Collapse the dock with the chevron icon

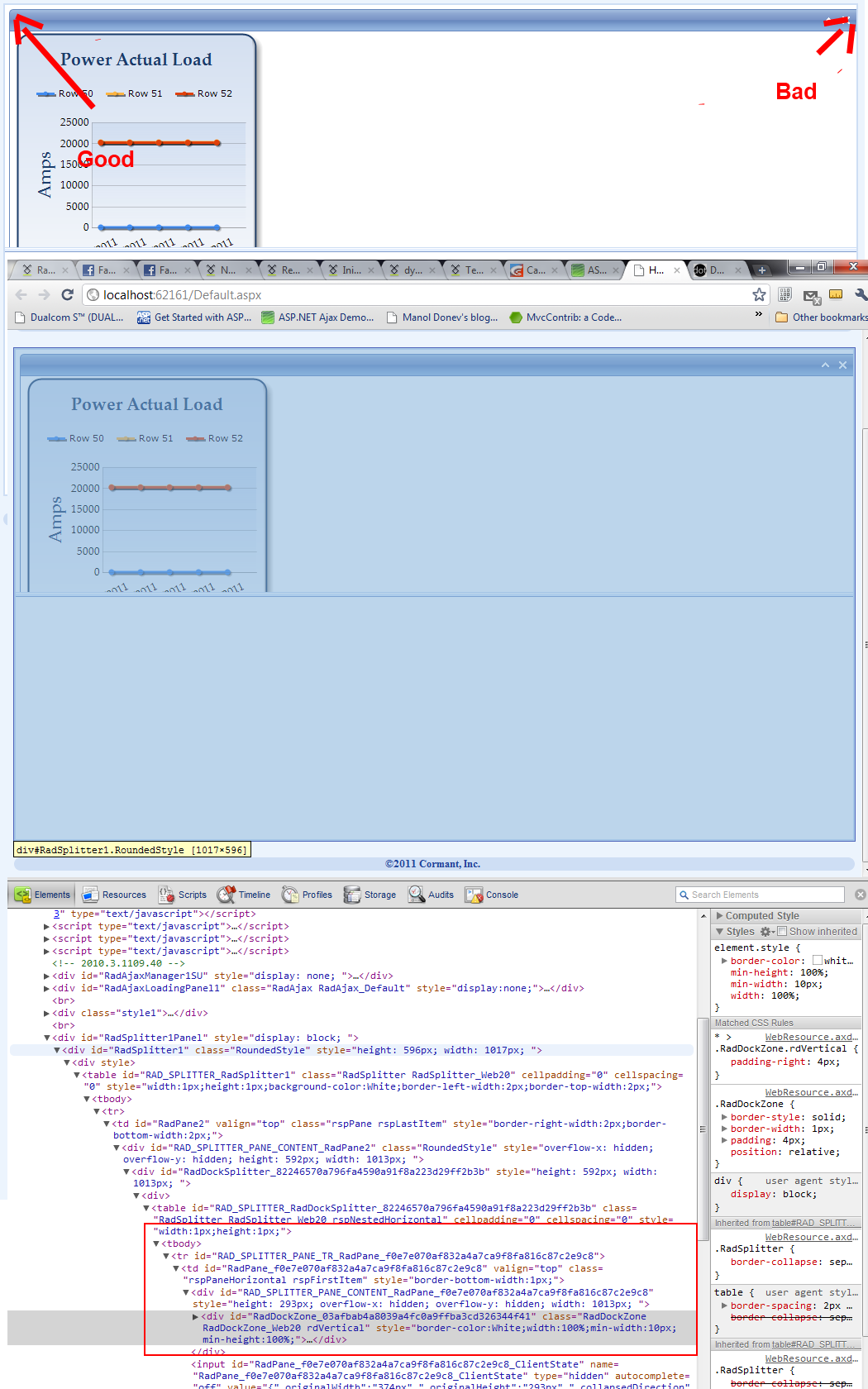pyautogui.click(x=825, y=365)
